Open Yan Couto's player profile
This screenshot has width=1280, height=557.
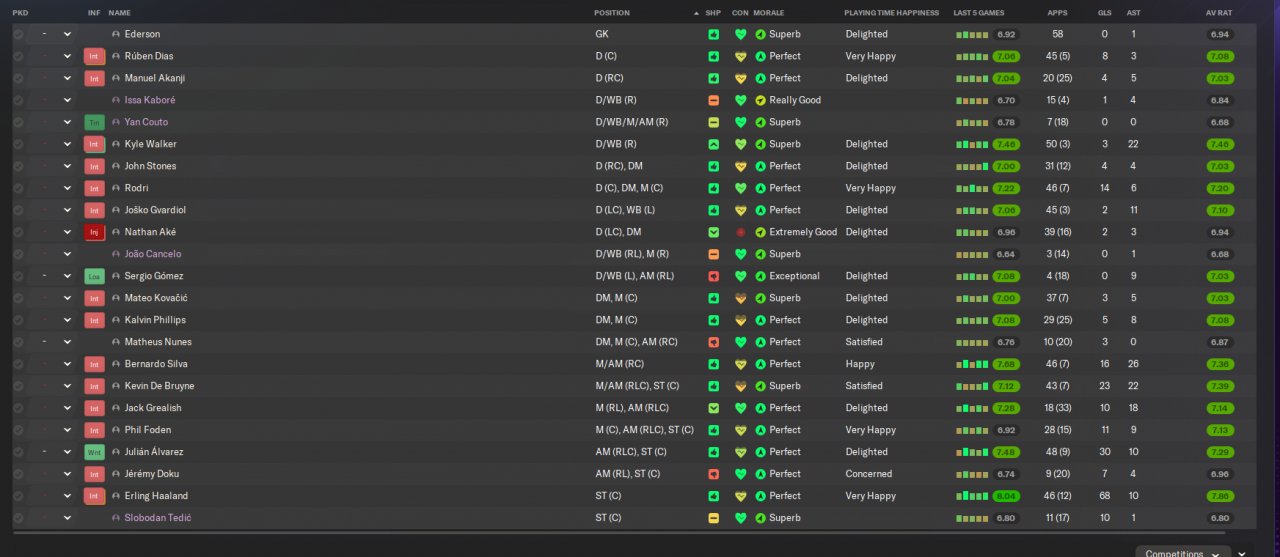146,122
